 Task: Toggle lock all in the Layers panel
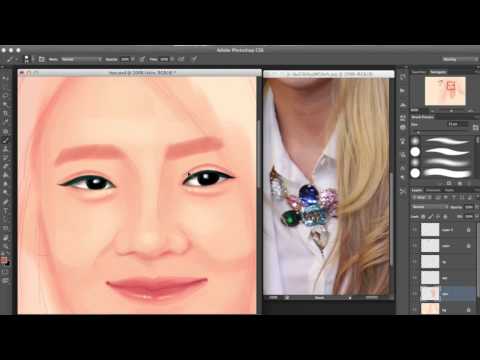(445, 217)
